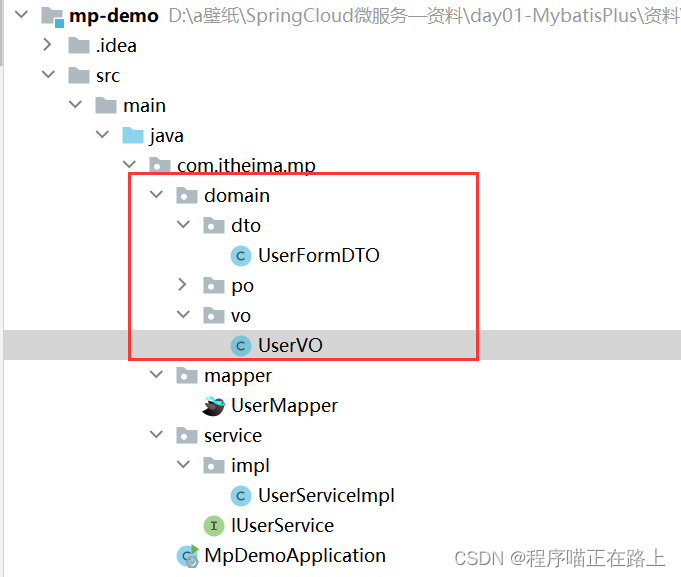Screen dimensions: 681x577
Task: Select the domain package label
Action: pos(237,195)
